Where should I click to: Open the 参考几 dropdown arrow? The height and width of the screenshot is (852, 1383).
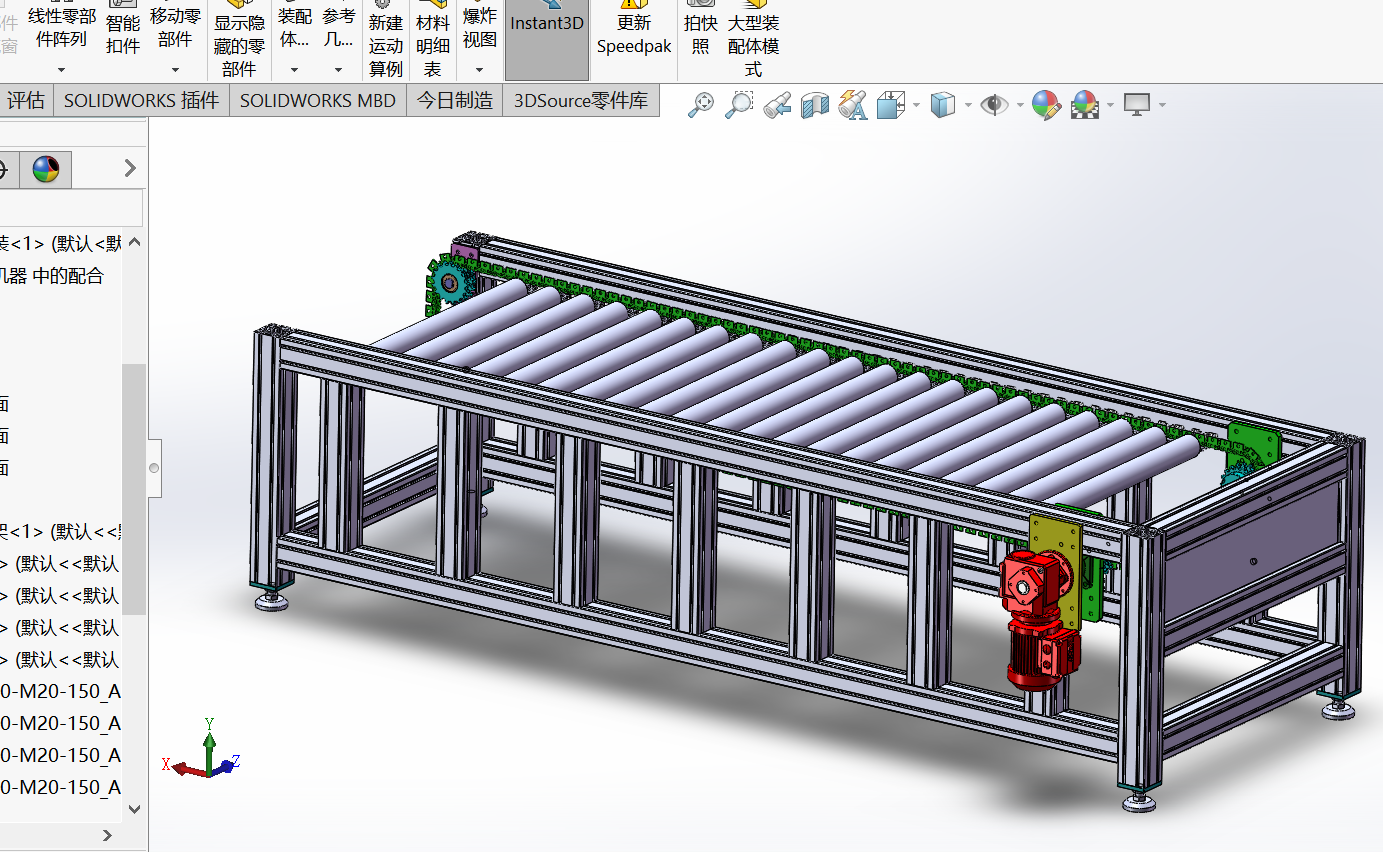[x=339, y=70]
